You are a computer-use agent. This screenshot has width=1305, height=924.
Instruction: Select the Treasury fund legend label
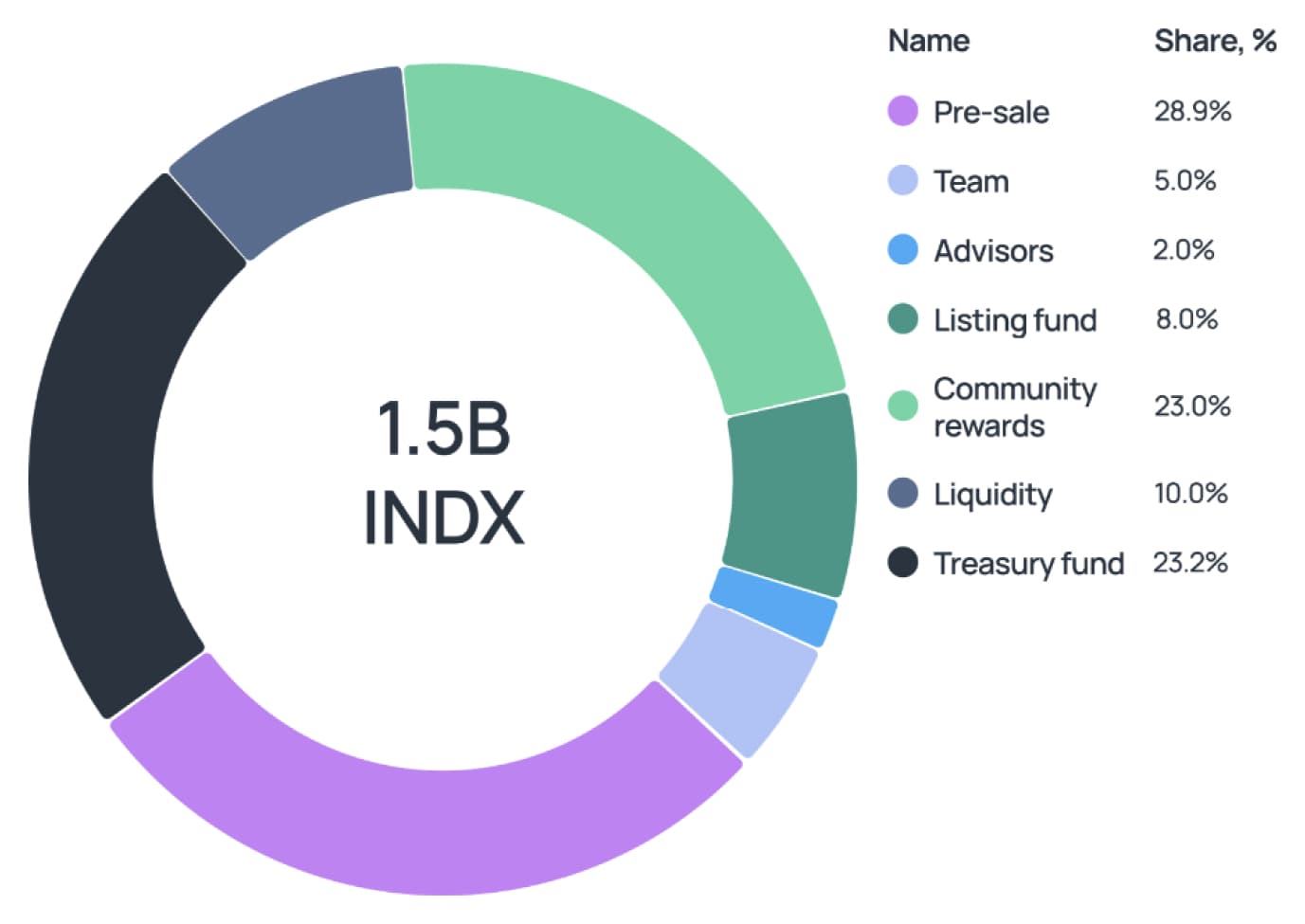point(1029,563)
